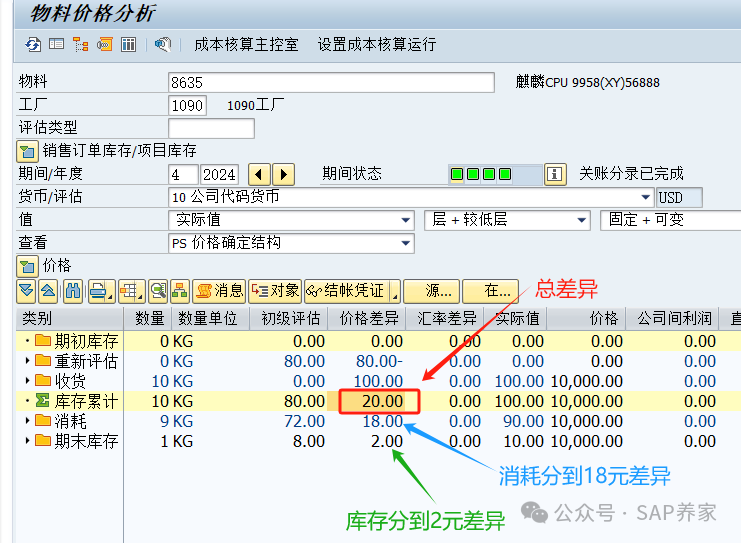Click the 公司间利润 column header

point(672,318)
